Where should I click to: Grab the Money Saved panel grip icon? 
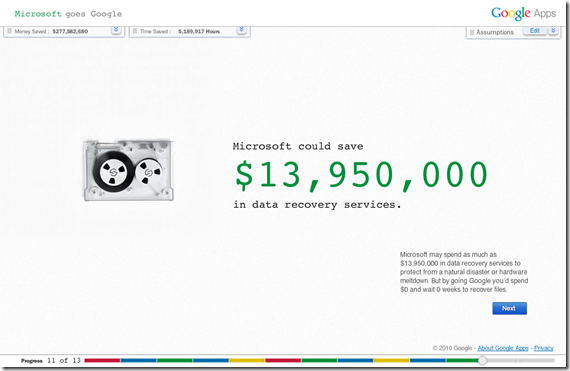tap(9, 31)
